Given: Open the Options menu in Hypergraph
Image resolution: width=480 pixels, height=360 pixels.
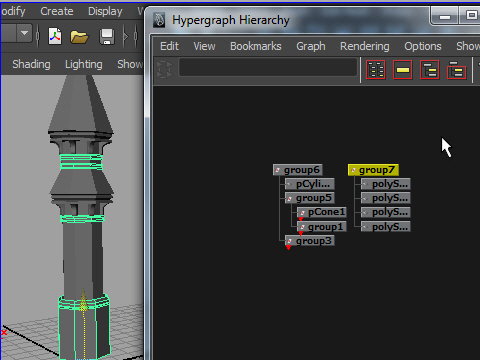Looking at the screenshot, I should (423, 46).
